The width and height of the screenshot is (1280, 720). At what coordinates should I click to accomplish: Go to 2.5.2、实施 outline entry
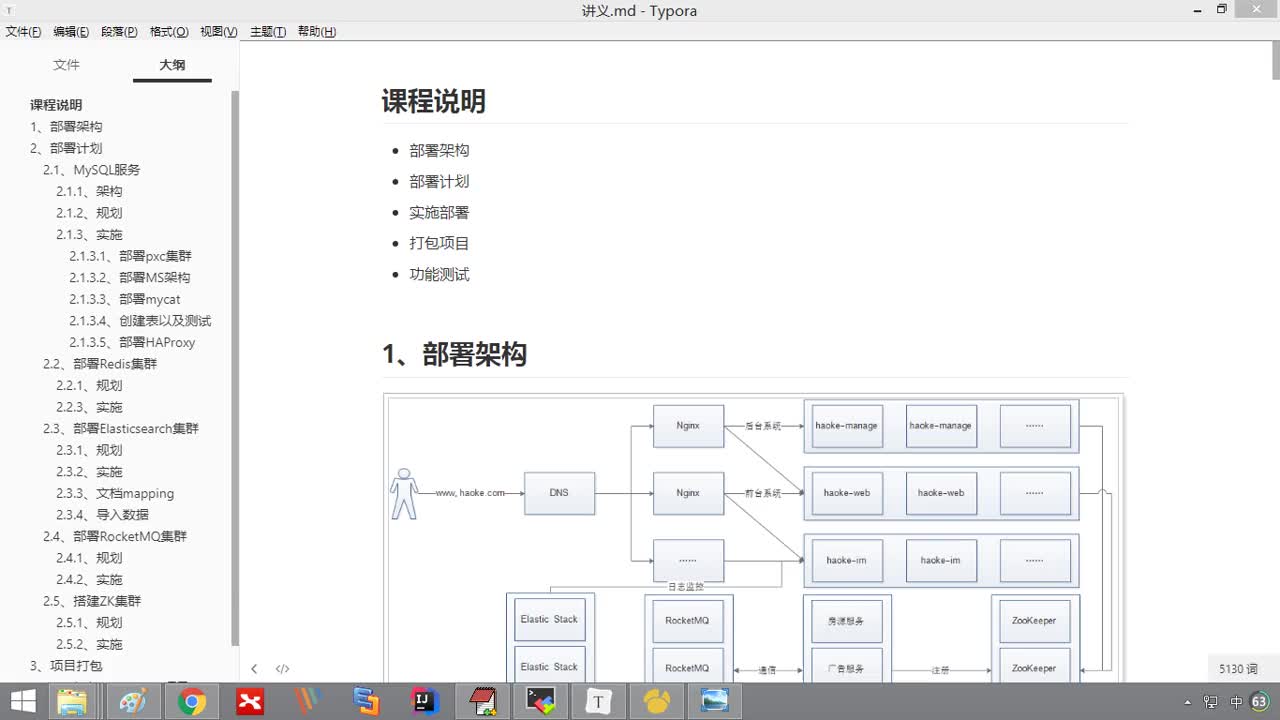tap(89, 644)
